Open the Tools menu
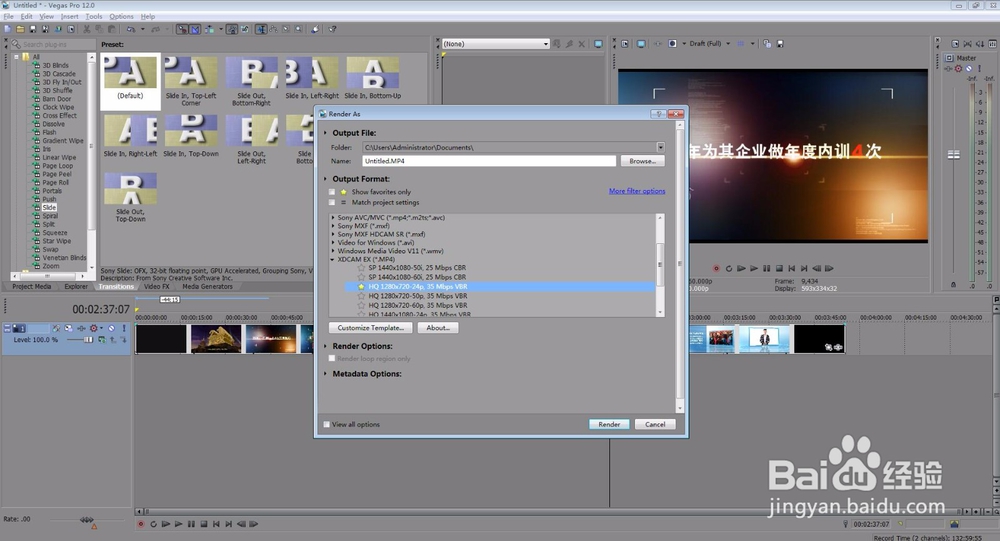The height and width of the screenshot is (541, 1000). click(94, 17)
